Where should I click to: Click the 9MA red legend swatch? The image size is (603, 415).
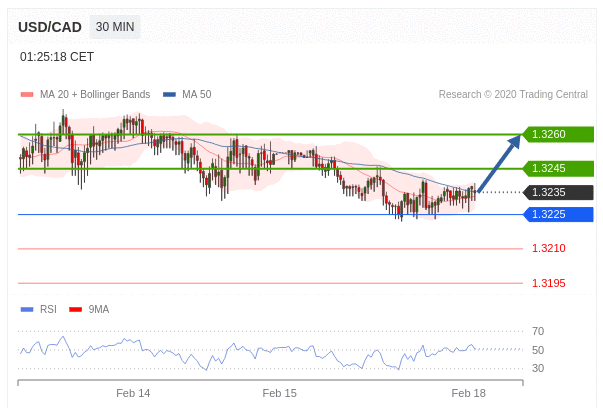click(75, 309)
